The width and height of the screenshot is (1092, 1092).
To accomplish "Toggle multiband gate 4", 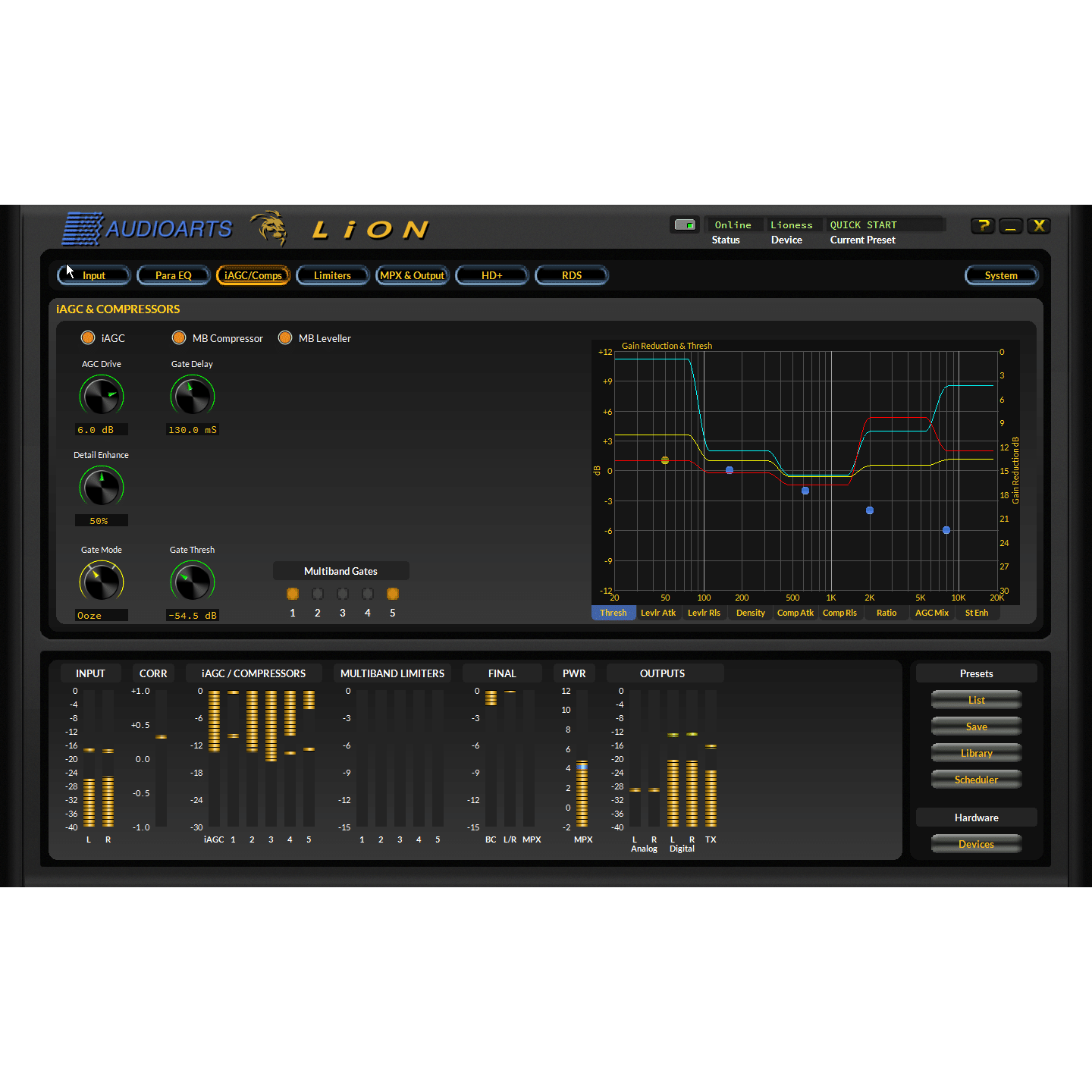I will tap(368, 594).
